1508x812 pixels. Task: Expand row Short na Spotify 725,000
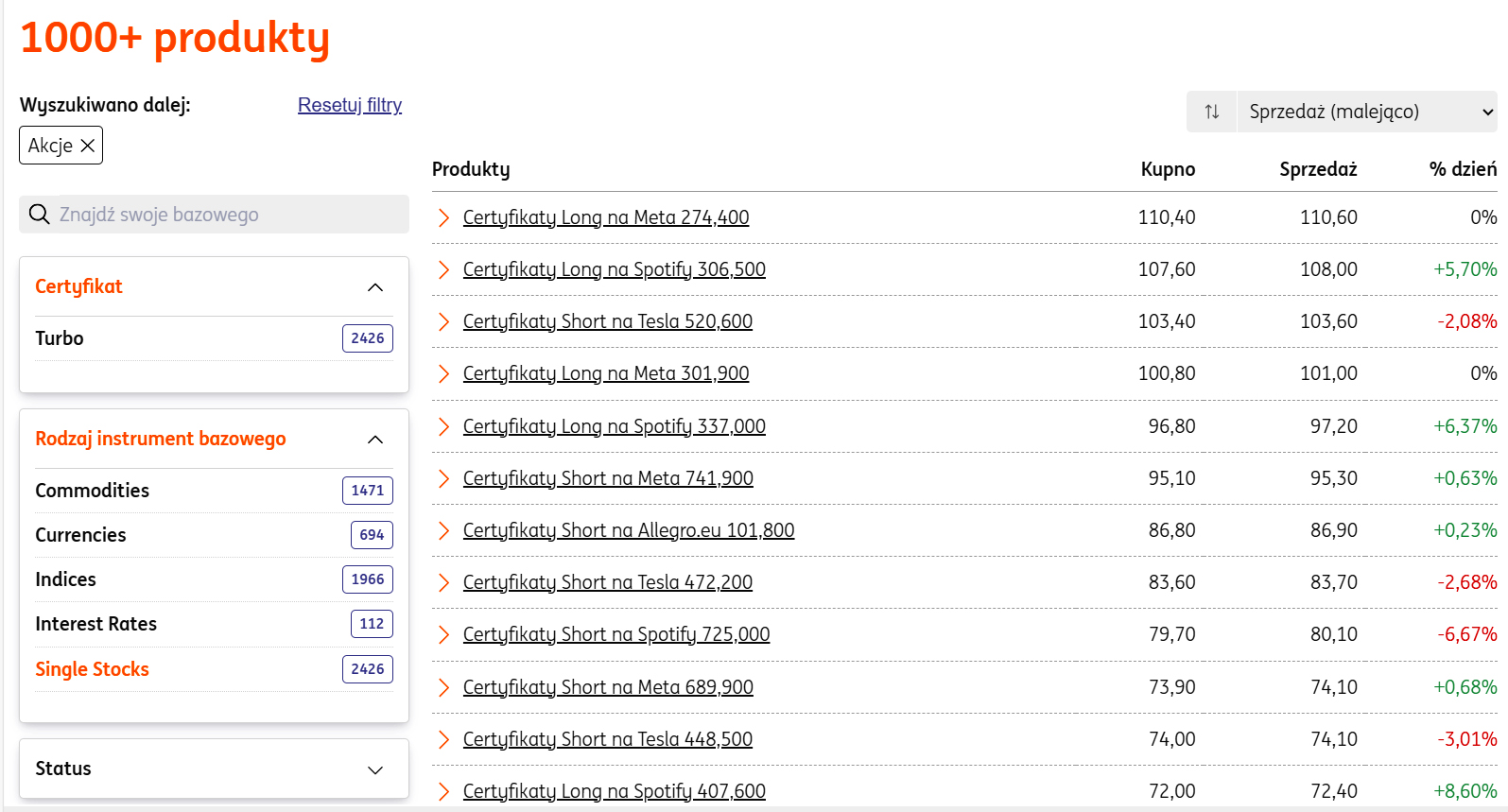(x=443, y=634)
